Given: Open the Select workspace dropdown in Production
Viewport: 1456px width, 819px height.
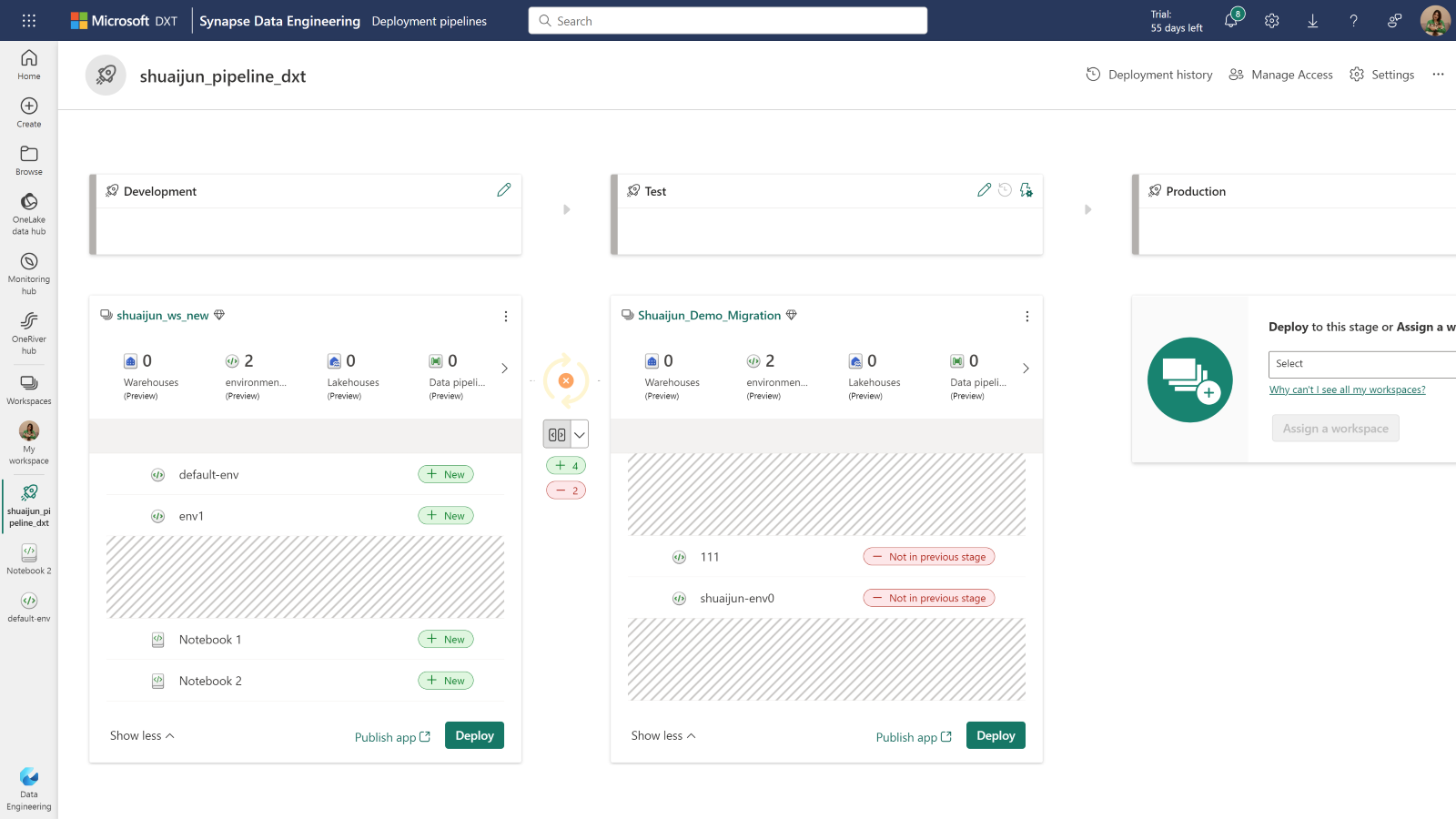Looking at the screenshot, I should pos(1362,364).
